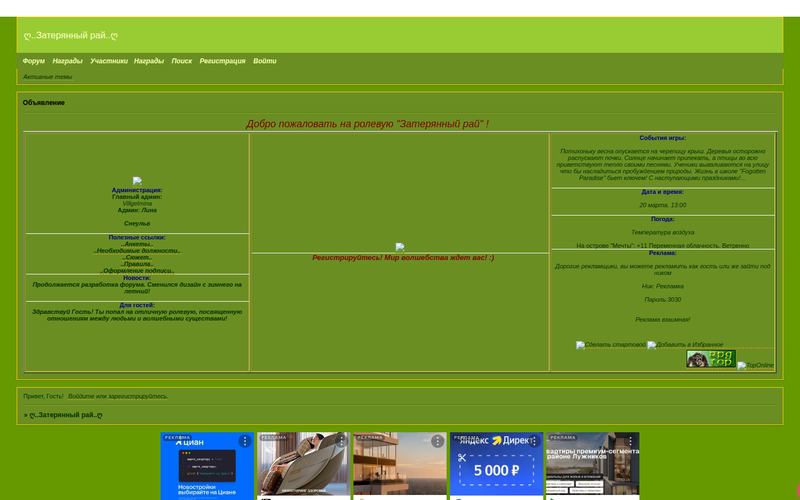Viewport: 800px width, 500px height.
Task: Open the Анкеты useful link
Action: (x=137, y=244)
